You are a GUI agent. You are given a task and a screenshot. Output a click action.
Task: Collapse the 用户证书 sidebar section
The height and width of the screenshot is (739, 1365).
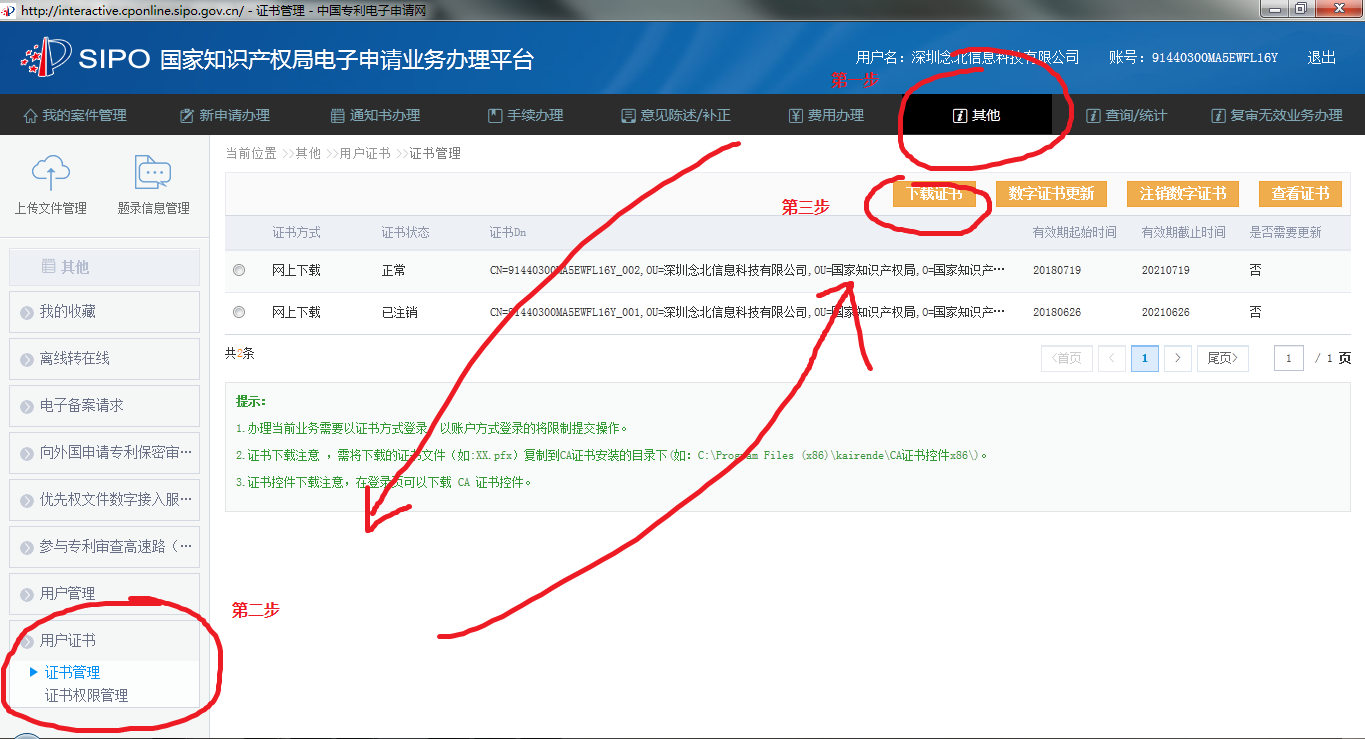(104, 641)
